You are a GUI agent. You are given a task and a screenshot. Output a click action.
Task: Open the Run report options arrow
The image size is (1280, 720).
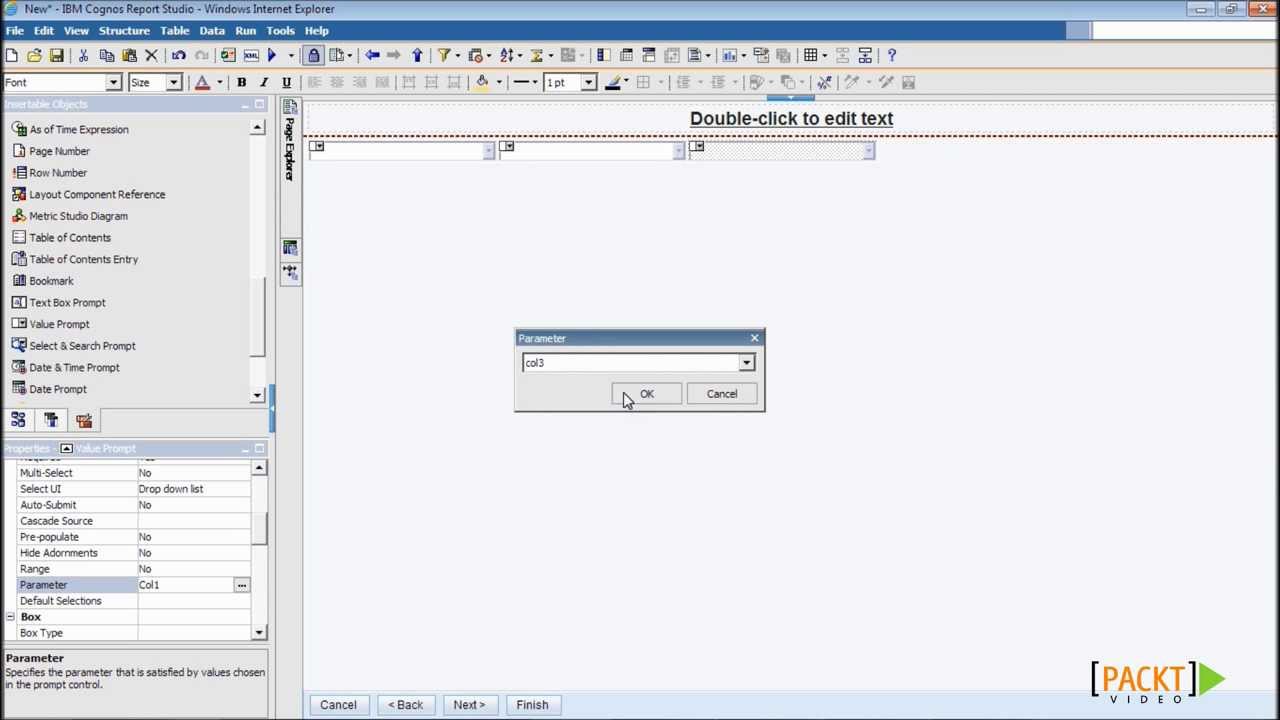(x=291, y=56)
